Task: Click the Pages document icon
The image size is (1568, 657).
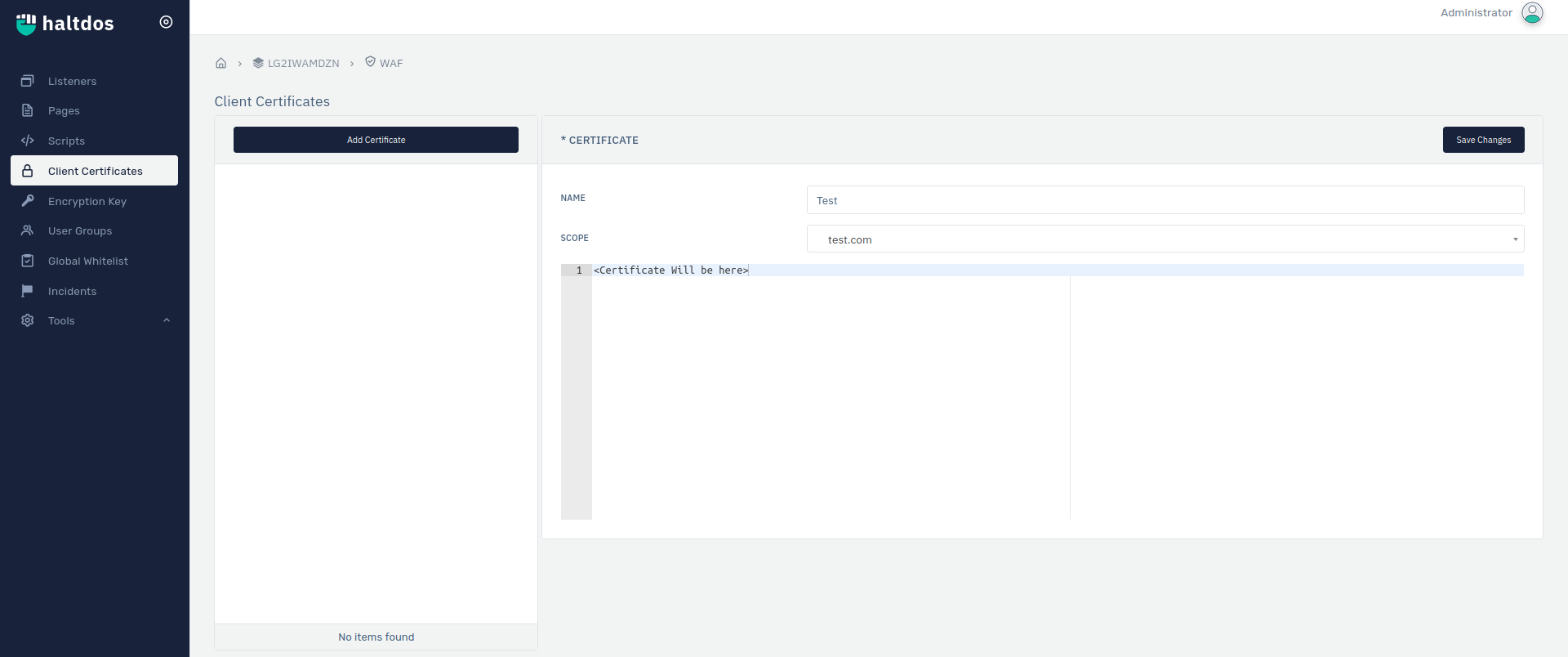Action: coord(28,110)
